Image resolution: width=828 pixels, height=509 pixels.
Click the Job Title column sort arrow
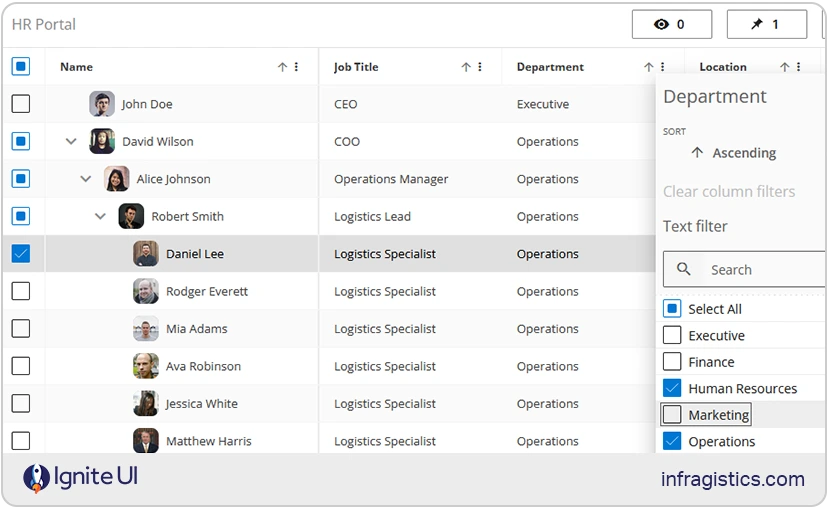tap(466, 67)
